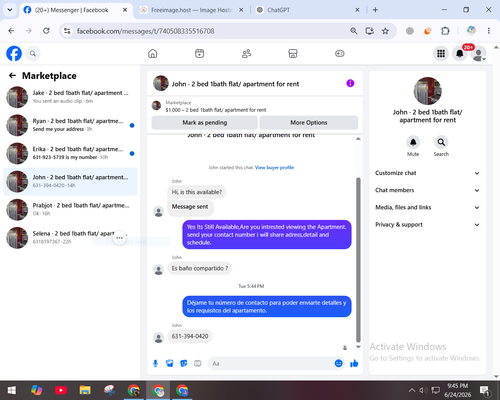Click the back arrow next to Marketplace
This screenshot has height=400, width=500.
point(12,76)
